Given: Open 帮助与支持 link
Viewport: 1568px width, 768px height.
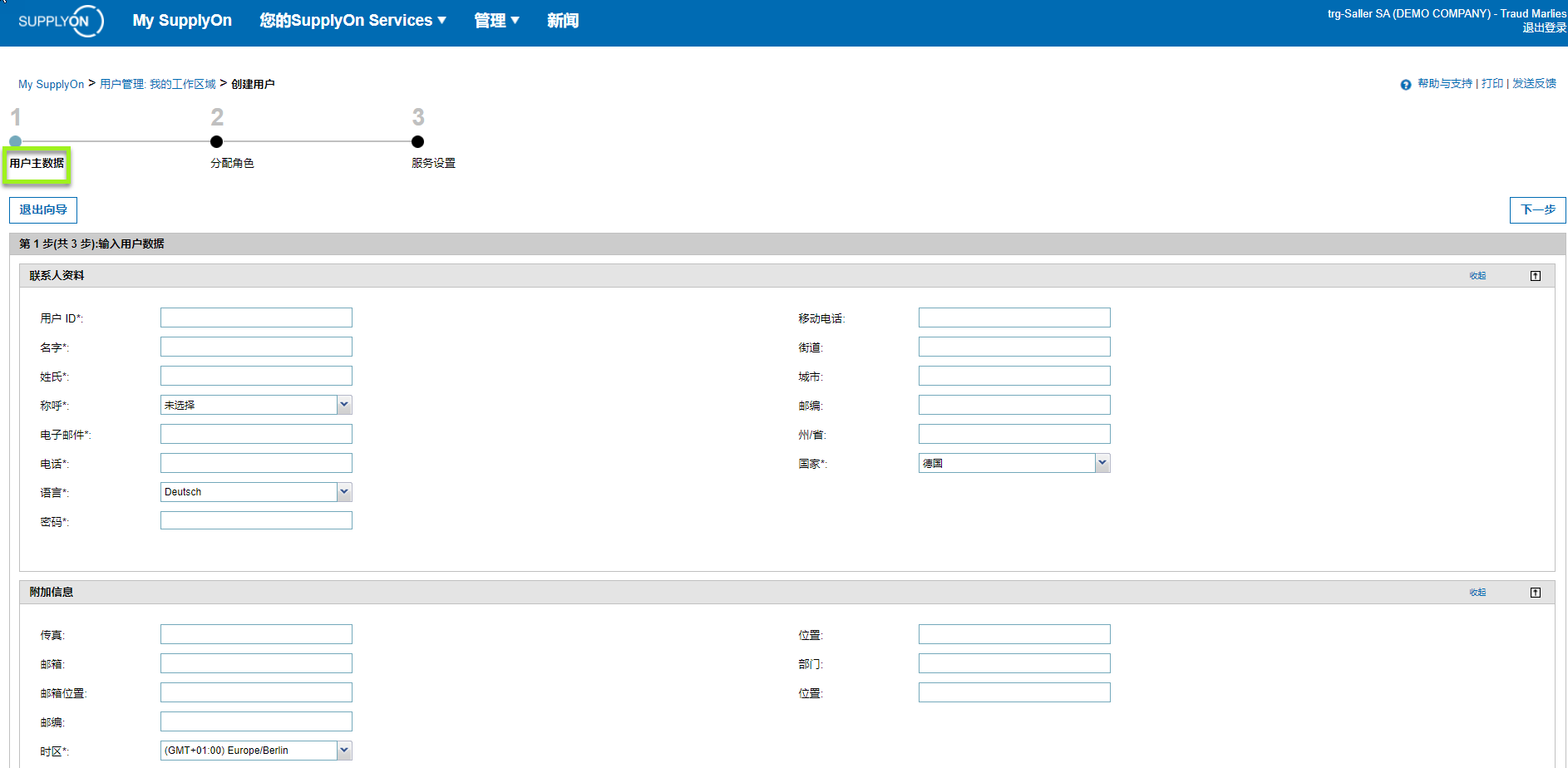Looking at the screenshot, I should pyautogui.click(x=1445, y=84).
